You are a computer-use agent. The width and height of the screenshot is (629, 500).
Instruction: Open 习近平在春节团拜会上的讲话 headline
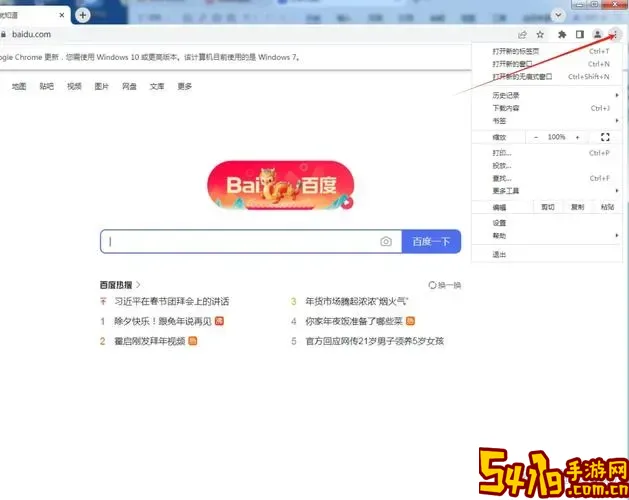(x=172, y=301)
